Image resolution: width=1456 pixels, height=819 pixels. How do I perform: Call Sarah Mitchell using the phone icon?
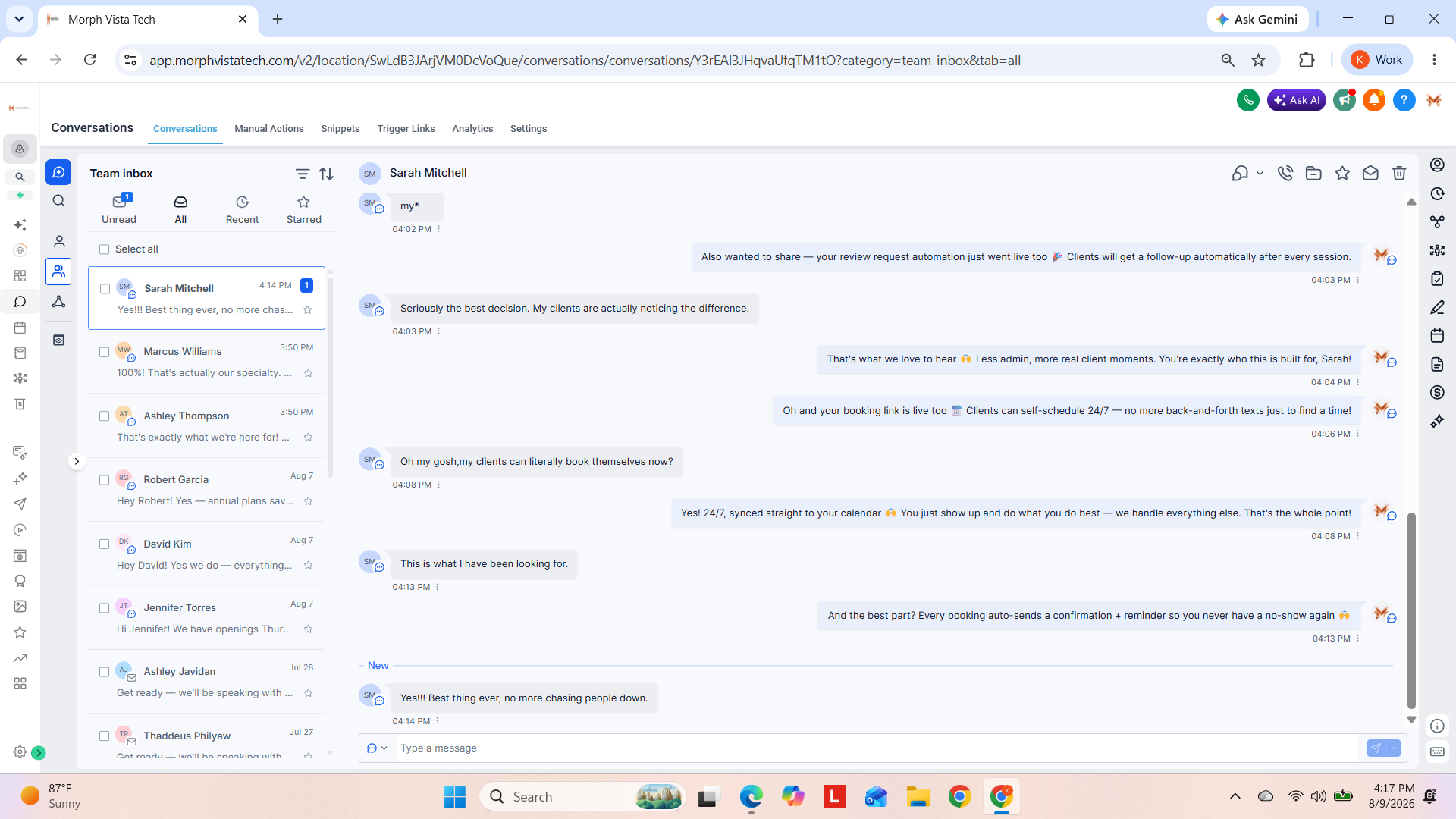pyautogui.click(x=1285, y=173)
